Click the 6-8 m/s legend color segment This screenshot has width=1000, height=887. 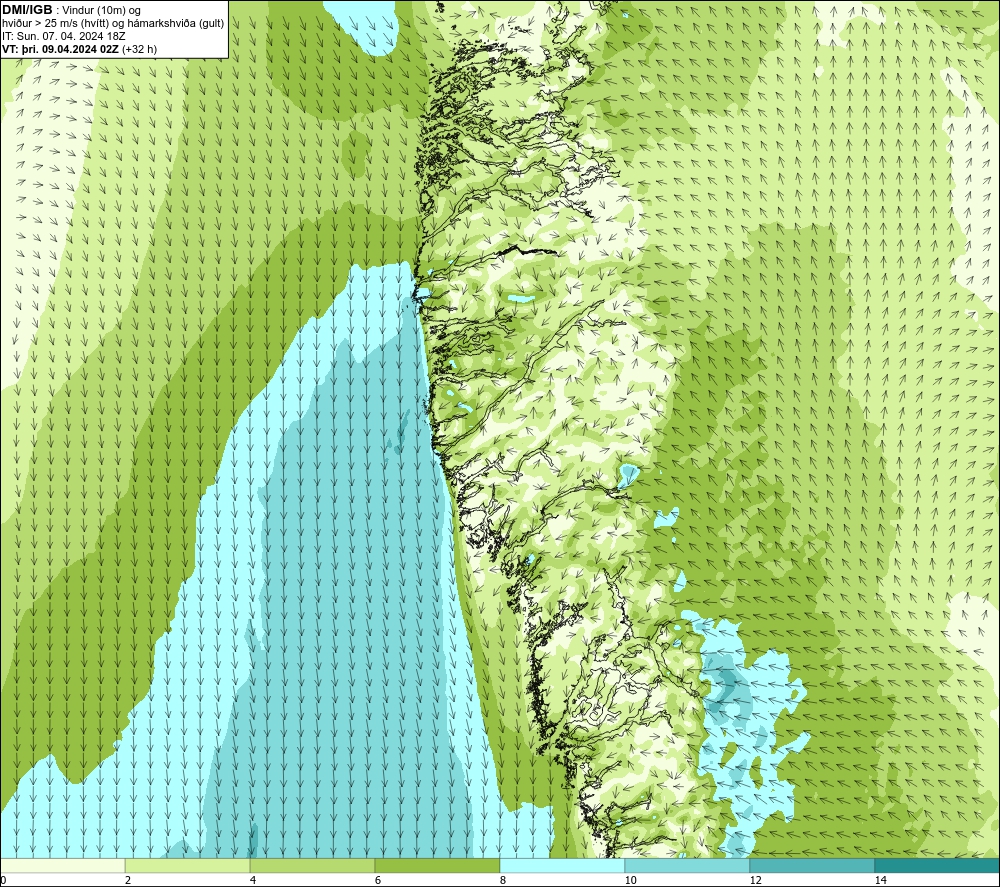click(x=438, y=865)
